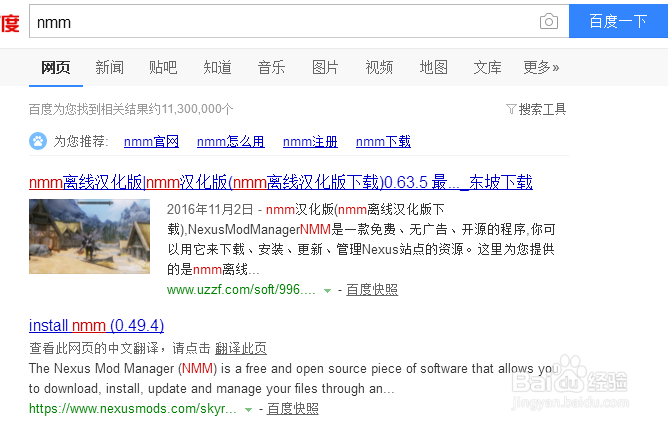Click the Skyrim village result thumbnail
Viewport: 668px width, 426px height.
(x=89, y=236)
